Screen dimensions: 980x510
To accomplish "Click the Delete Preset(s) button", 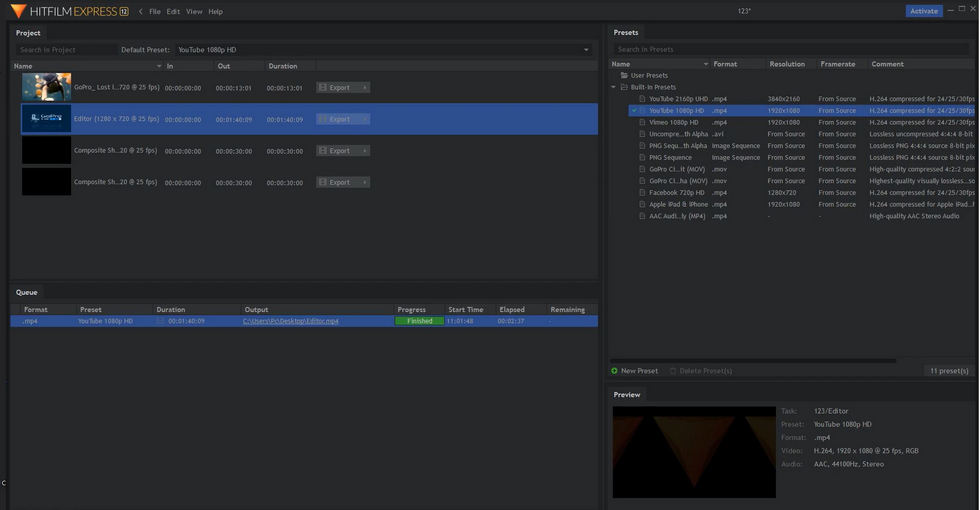I will (701, 371).
